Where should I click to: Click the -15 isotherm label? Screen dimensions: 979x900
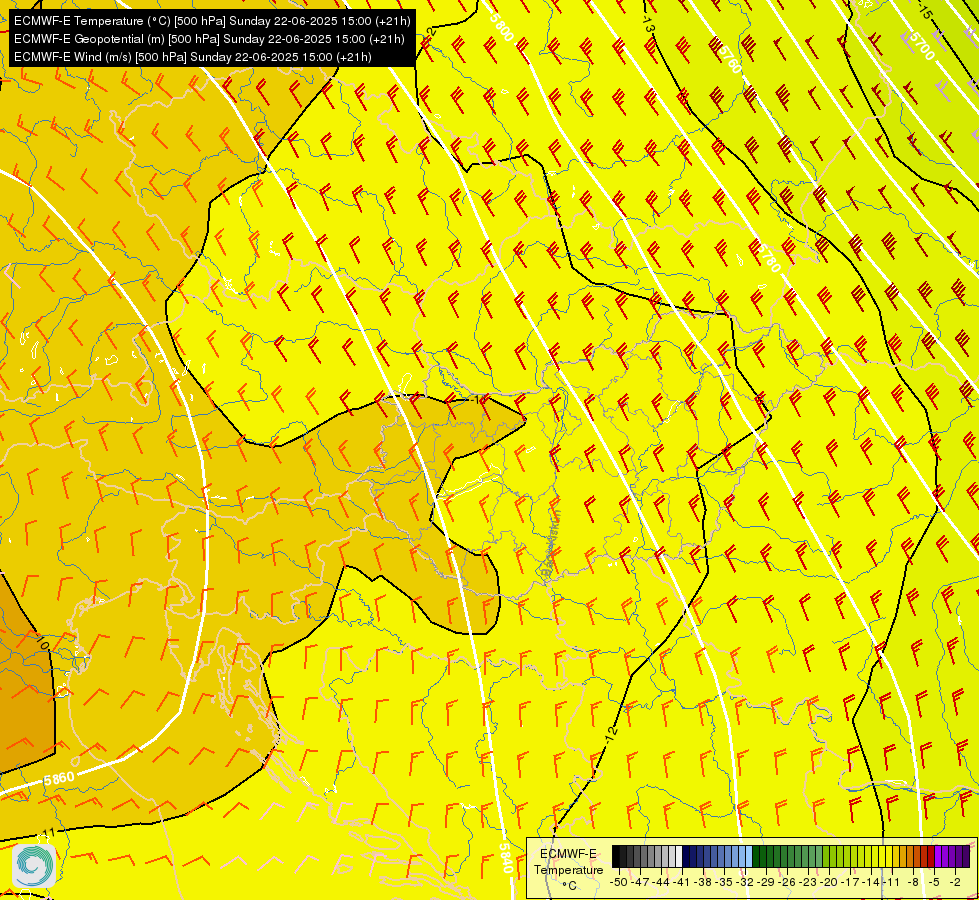pyautogui.click(x=926, y=11)
